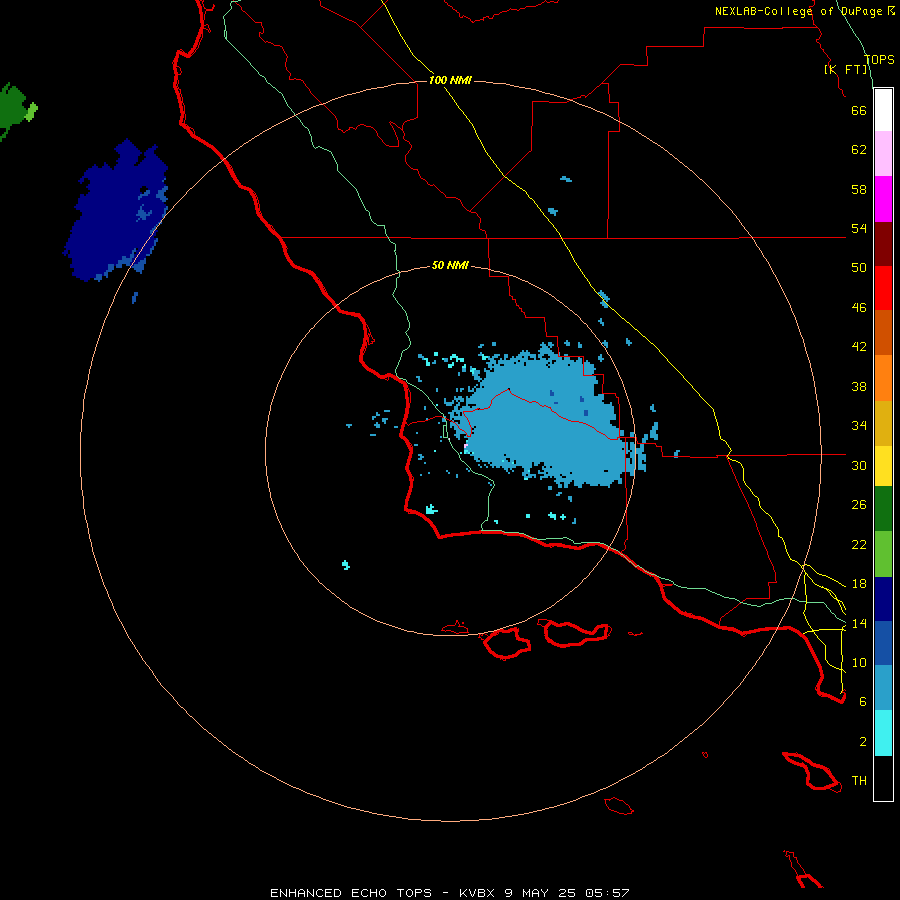Click the 42 legend value
Image resolution: width=900 pixels, height=900 pixels.
coord(859,347)
